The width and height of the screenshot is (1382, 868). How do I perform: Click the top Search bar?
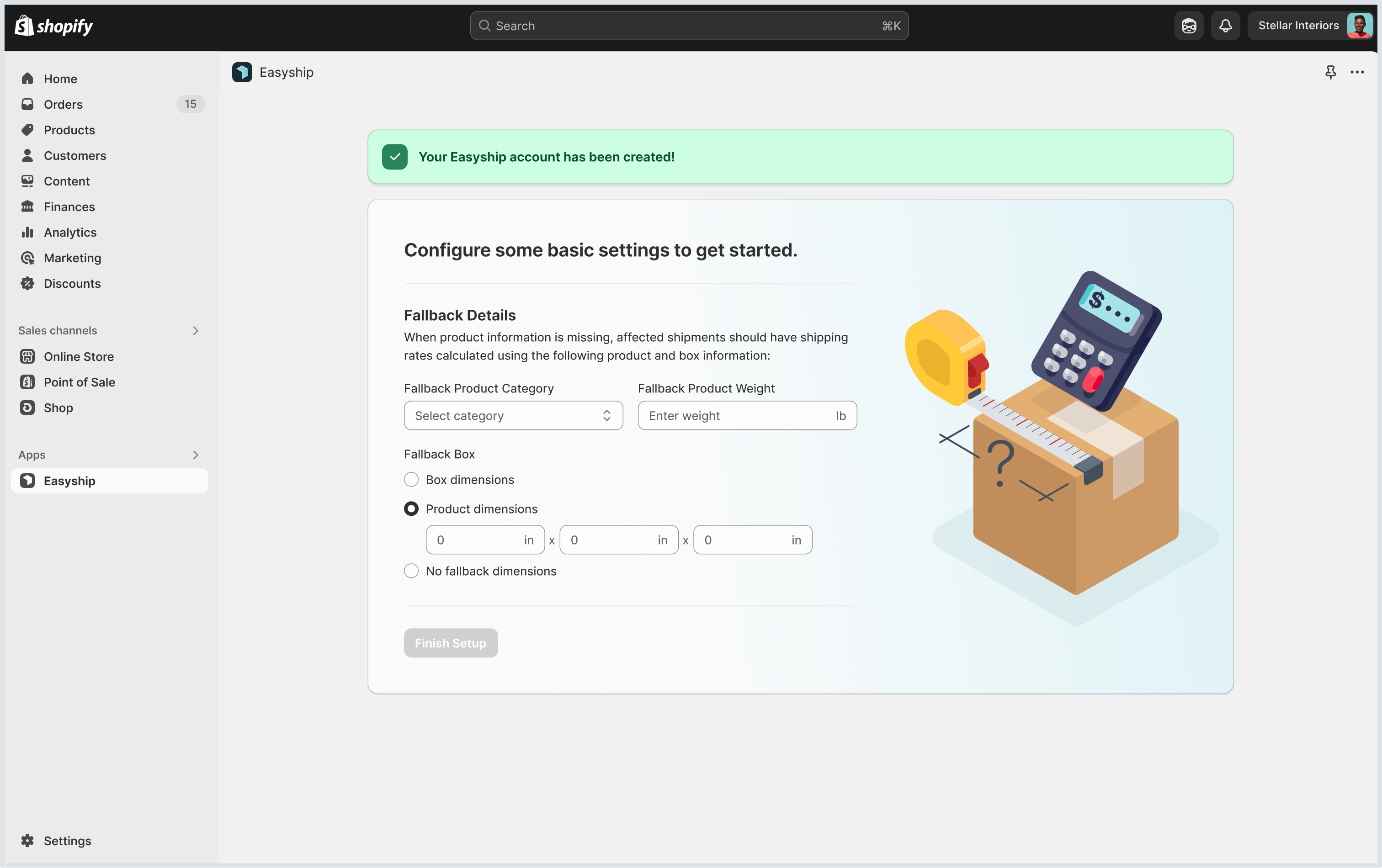point(689,26)
